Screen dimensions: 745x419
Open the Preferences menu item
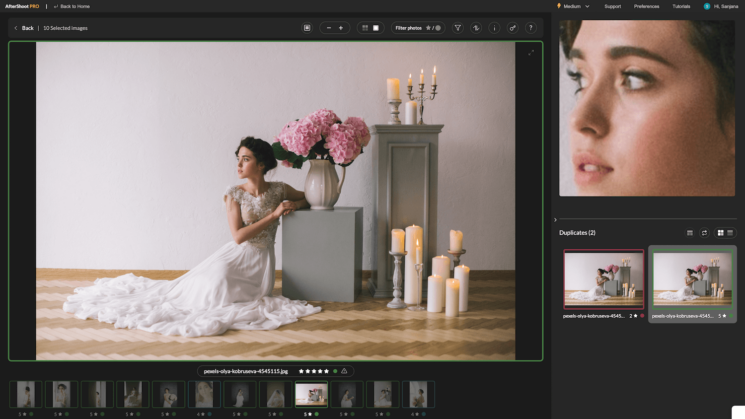(x=646, y=6)
